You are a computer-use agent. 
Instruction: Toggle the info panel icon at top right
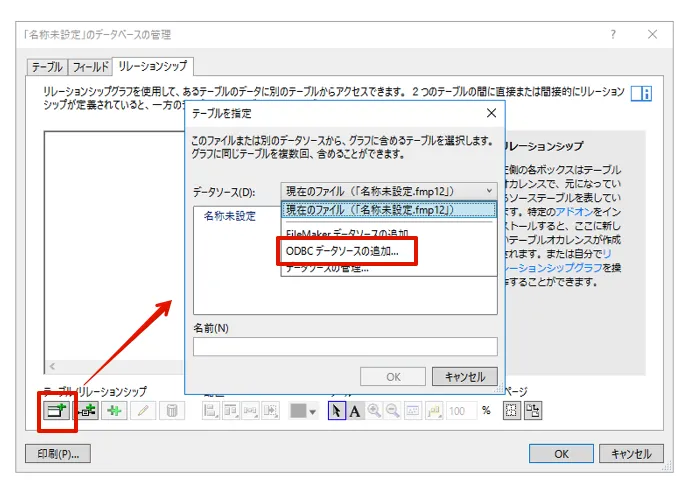[x=641, y=94]
